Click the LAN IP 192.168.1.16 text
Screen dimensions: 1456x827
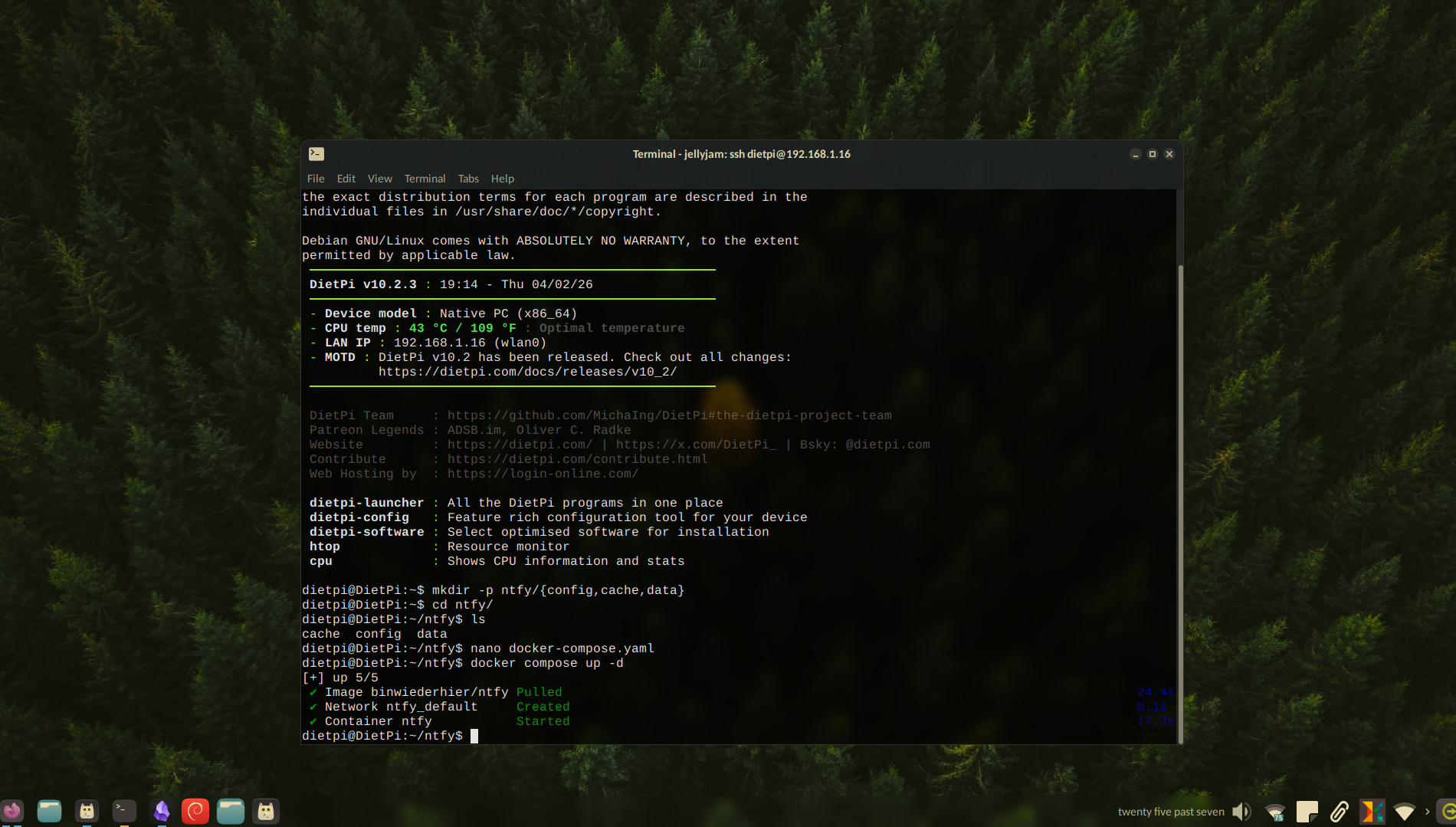(440, 343)
